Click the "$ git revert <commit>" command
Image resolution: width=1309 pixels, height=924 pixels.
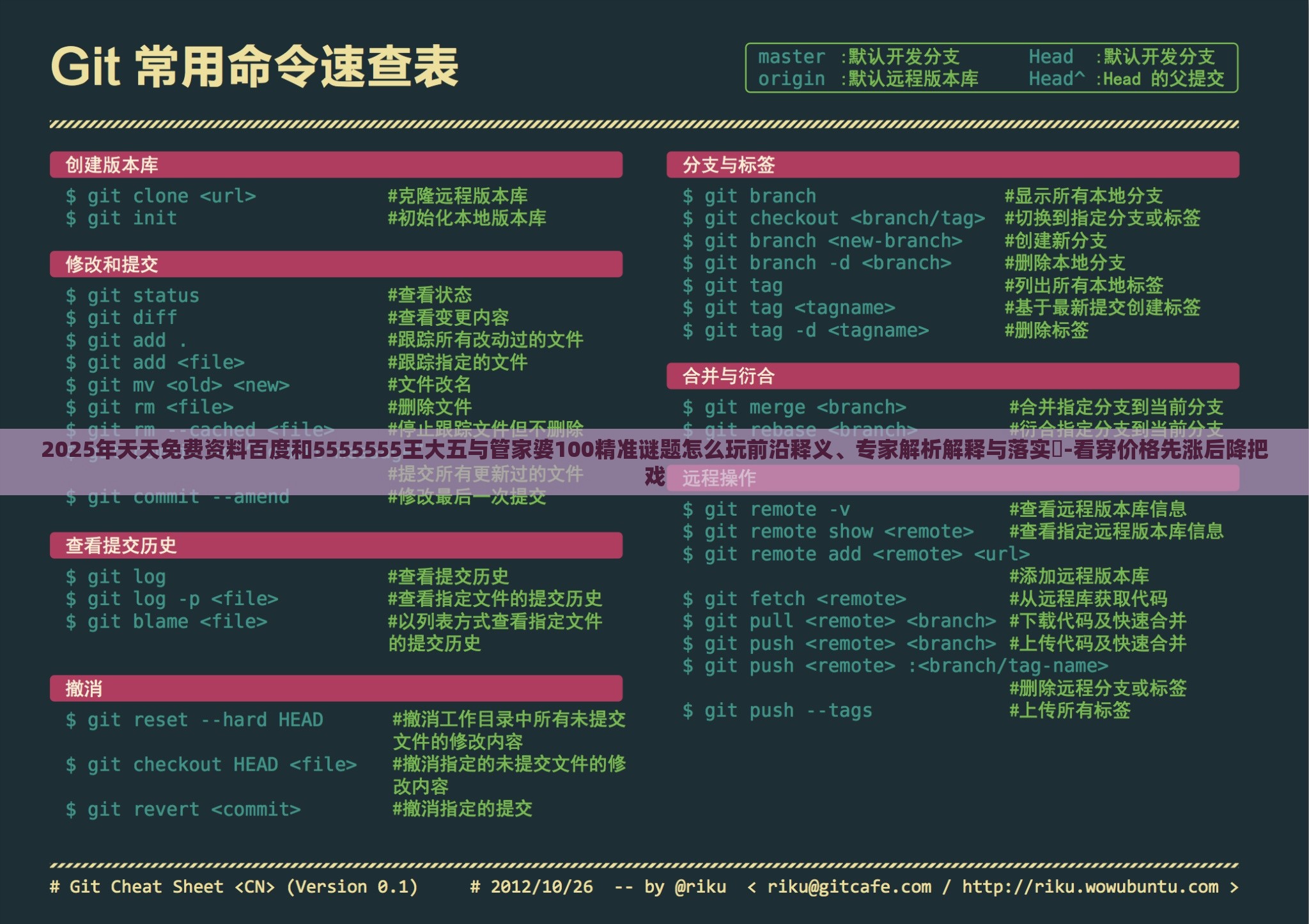coord(183,810)
